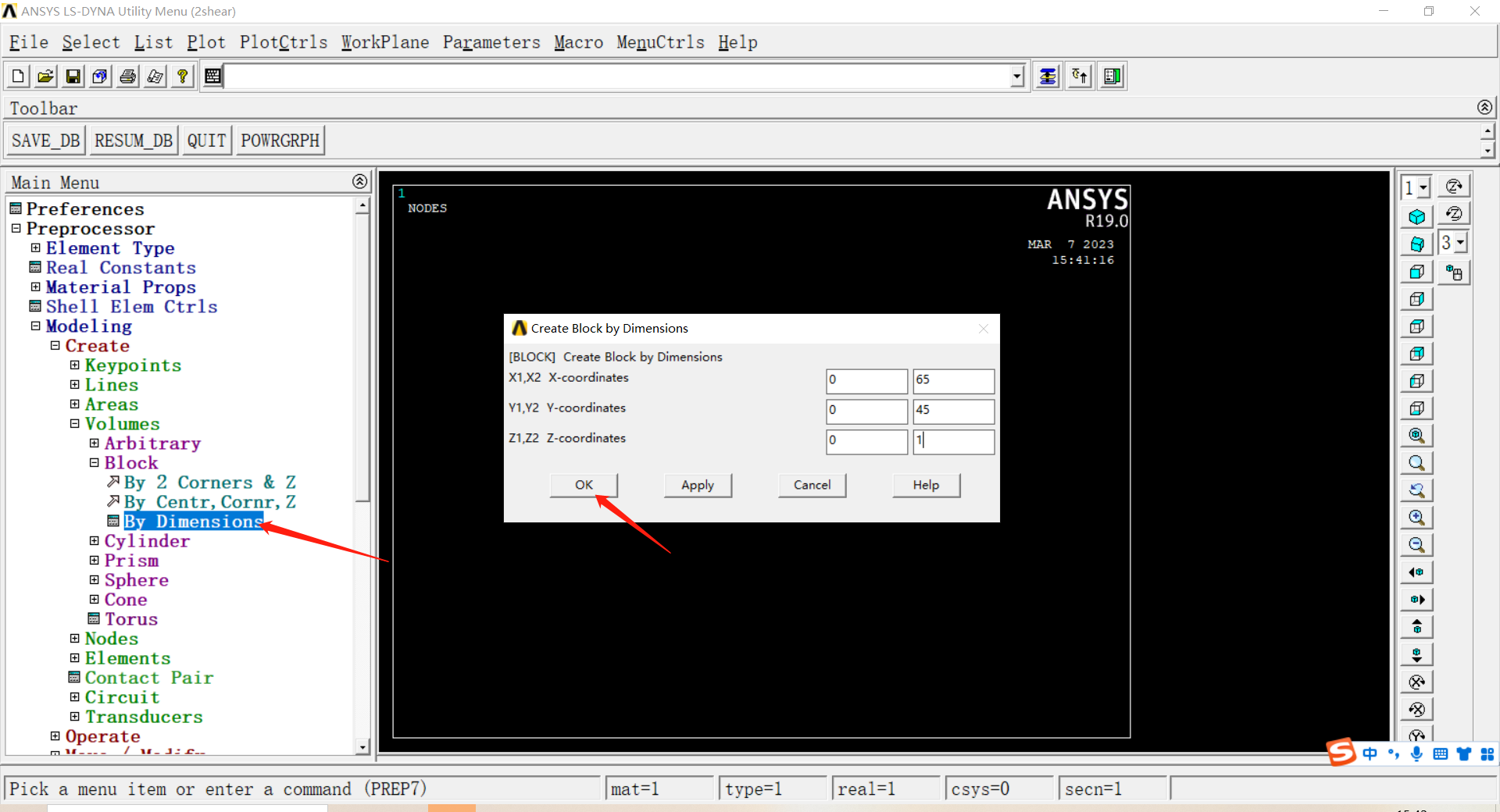This screenshot has height=812, width=1500.
Task: Click Main Menu scrollbar down arrow
Action: point(362,747)
